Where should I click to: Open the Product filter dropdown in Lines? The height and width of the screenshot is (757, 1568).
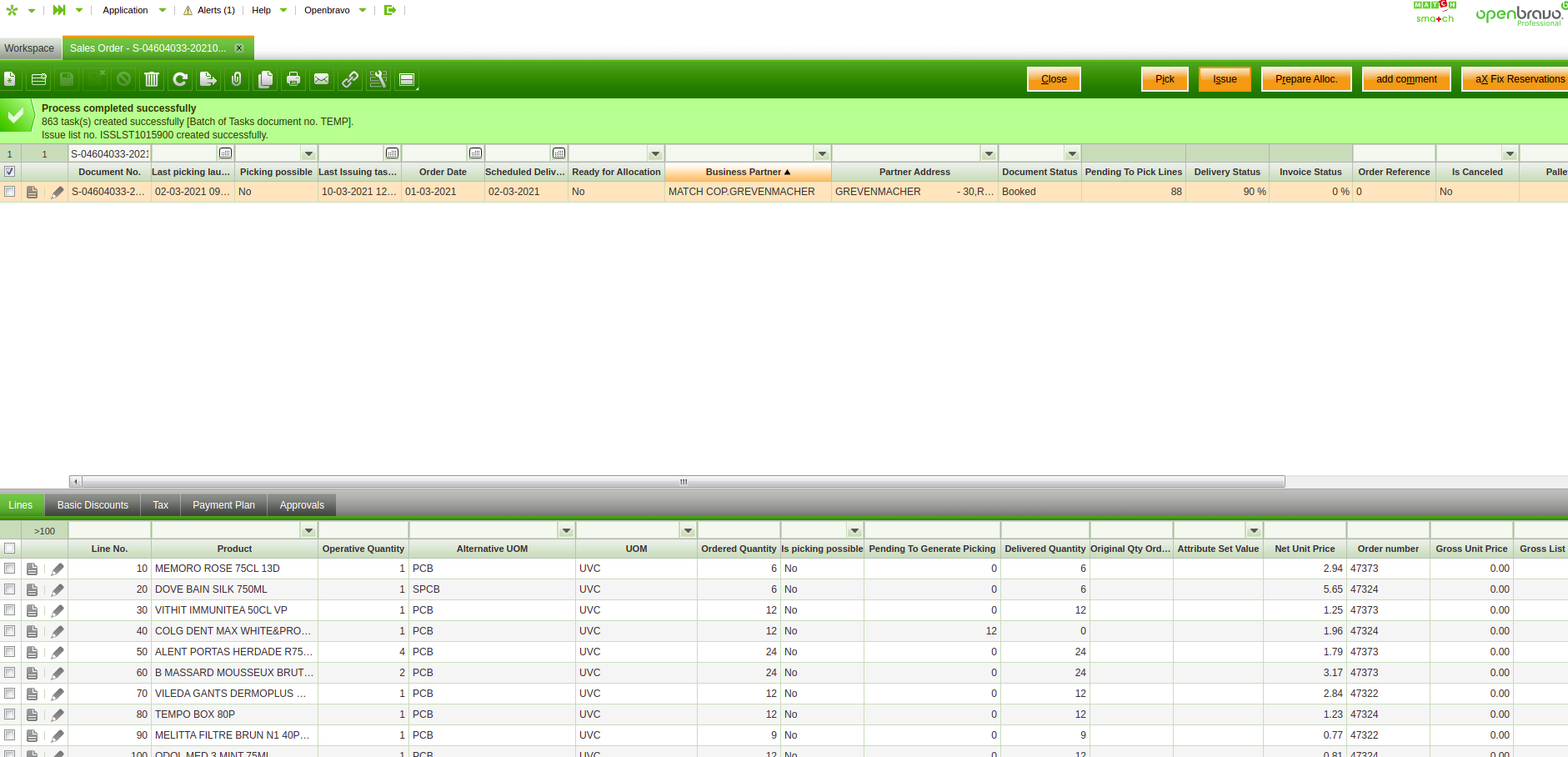(308, 530)
